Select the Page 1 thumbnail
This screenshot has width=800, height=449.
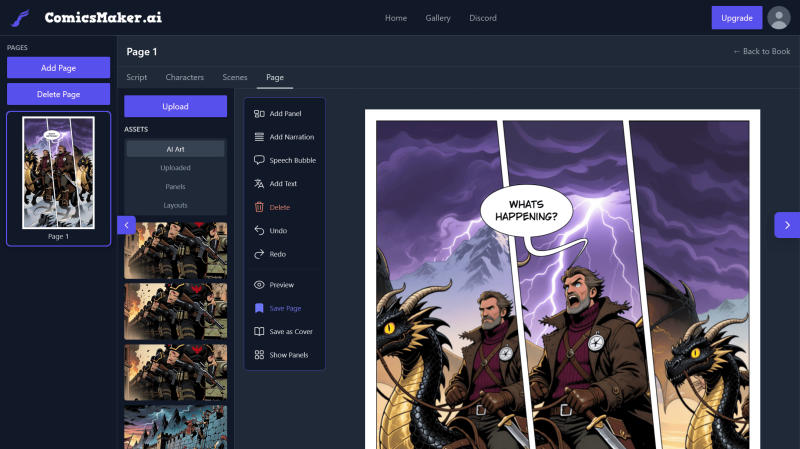(58, 179)
